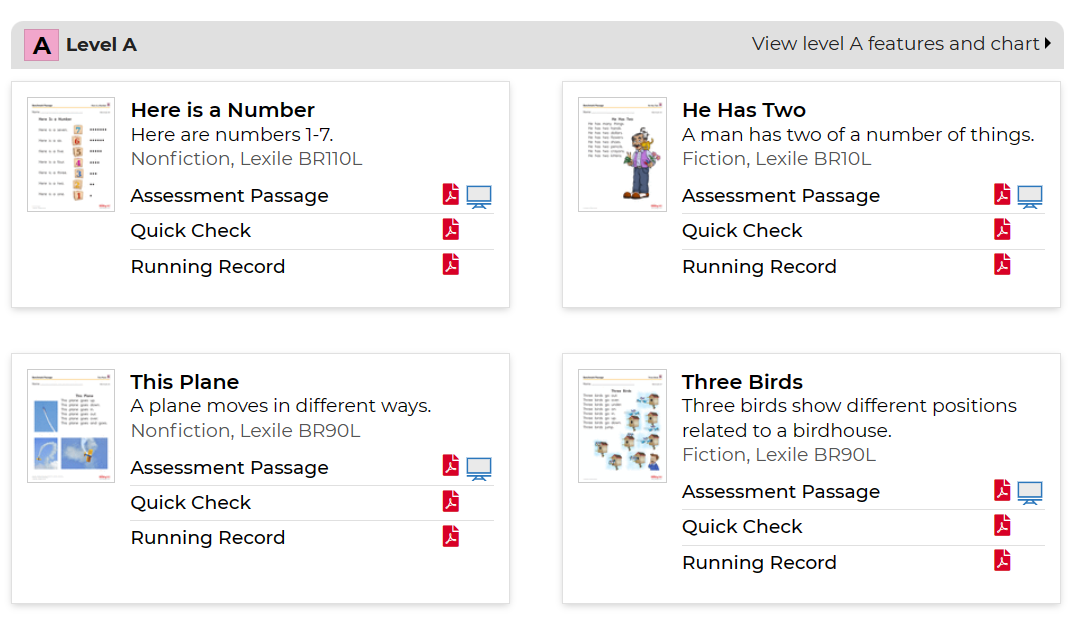
Task: Open Running Record PDF for He Has Two
Action: tap(1002, 265)
